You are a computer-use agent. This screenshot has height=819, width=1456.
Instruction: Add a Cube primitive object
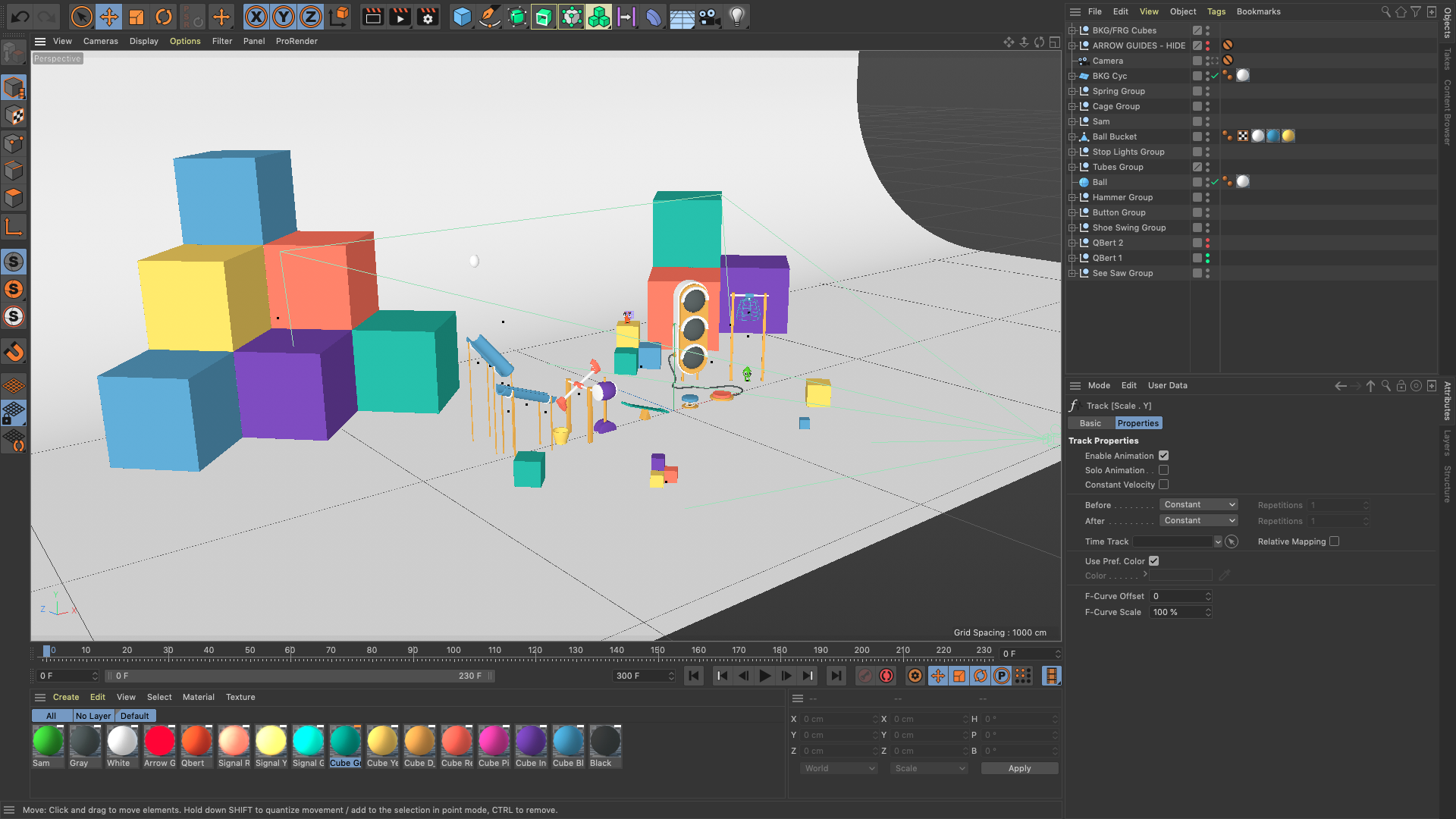point(462,16)
